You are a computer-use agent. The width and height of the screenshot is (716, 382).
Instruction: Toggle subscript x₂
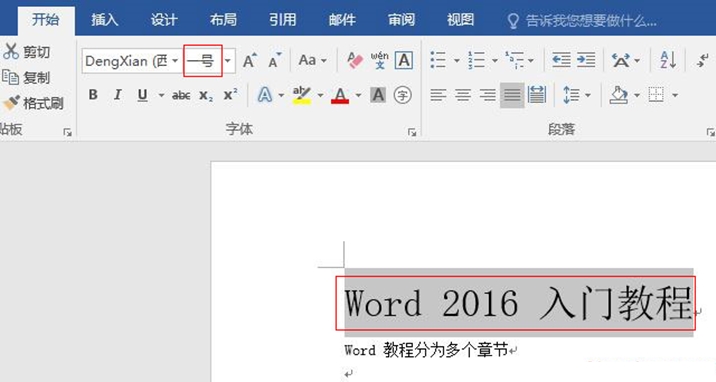coord(206,95)
